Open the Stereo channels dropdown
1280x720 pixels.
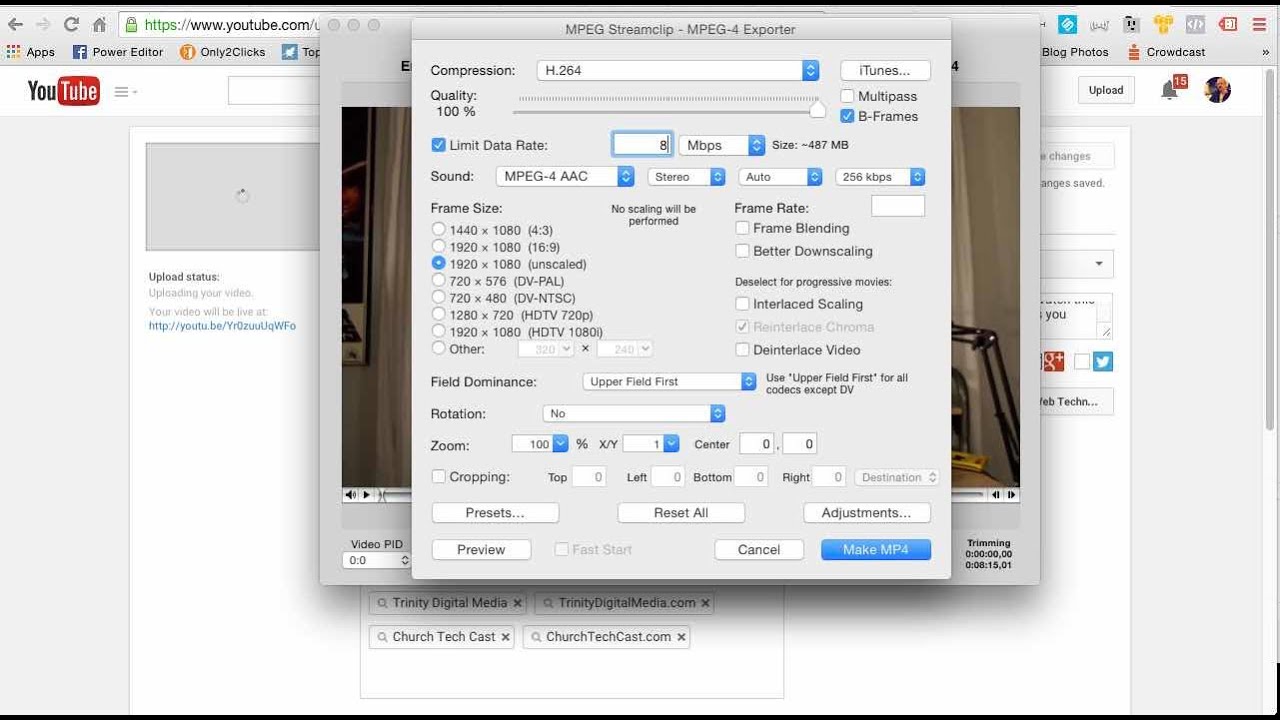click(x=686, y=176)
